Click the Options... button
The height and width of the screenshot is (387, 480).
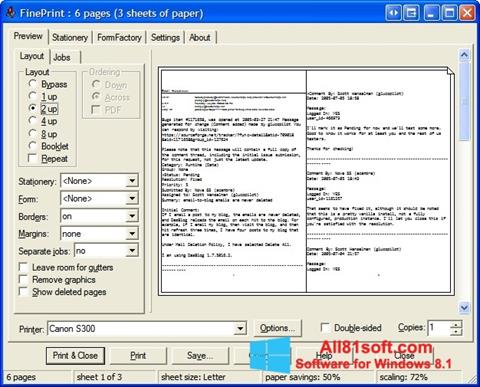tap(277, 328)
